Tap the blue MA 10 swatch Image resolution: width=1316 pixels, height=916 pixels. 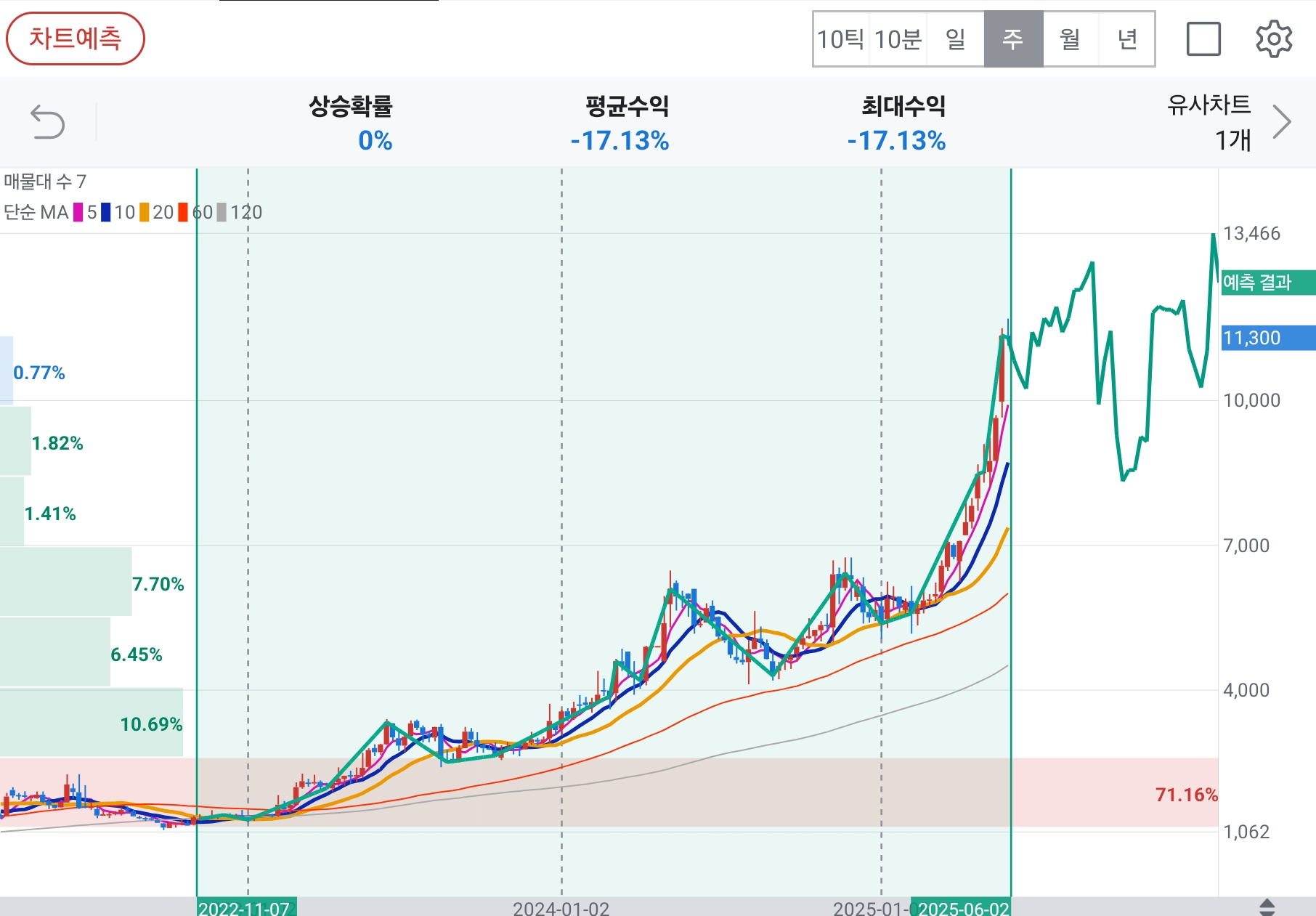coord(106,212)
